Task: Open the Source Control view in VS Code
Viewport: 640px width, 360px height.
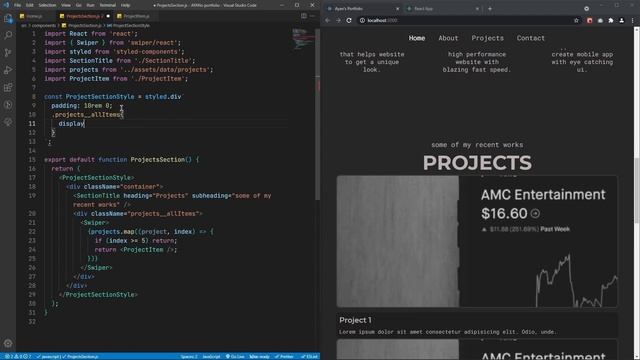Action: coord(8,53)
